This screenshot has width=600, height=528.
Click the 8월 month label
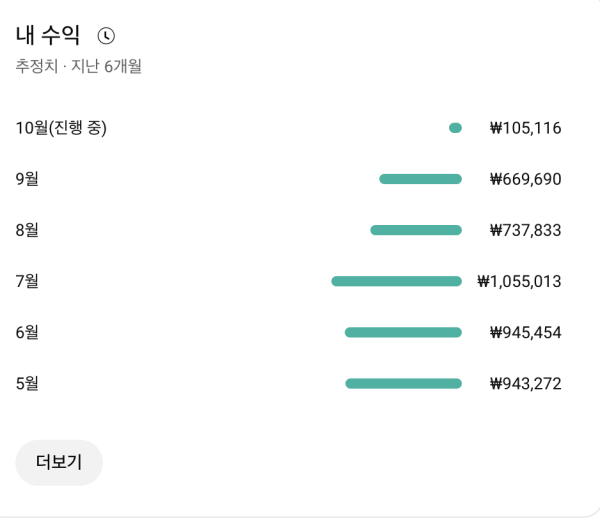tap(27, 230)
